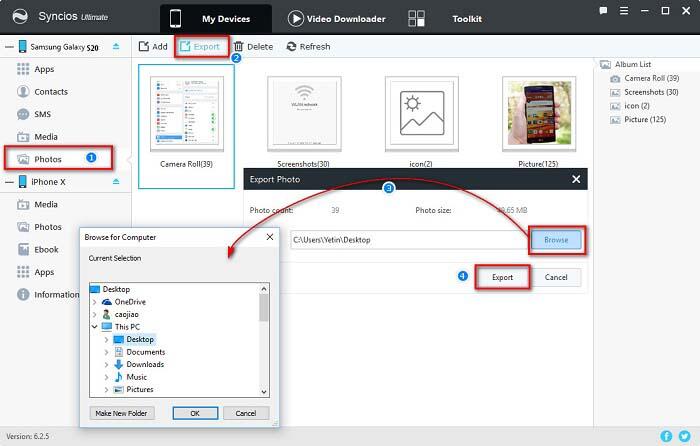Select the SMS sidebar item
This screenshot has height=446, width=700.
tap(22, 114)
